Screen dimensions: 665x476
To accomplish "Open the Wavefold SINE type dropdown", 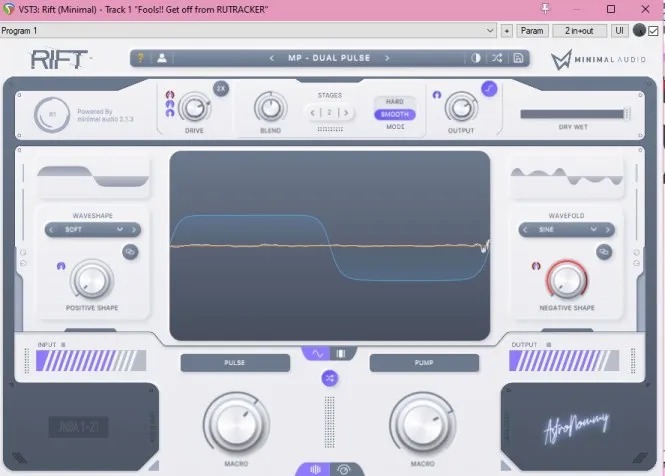I will tap(565, 229).
